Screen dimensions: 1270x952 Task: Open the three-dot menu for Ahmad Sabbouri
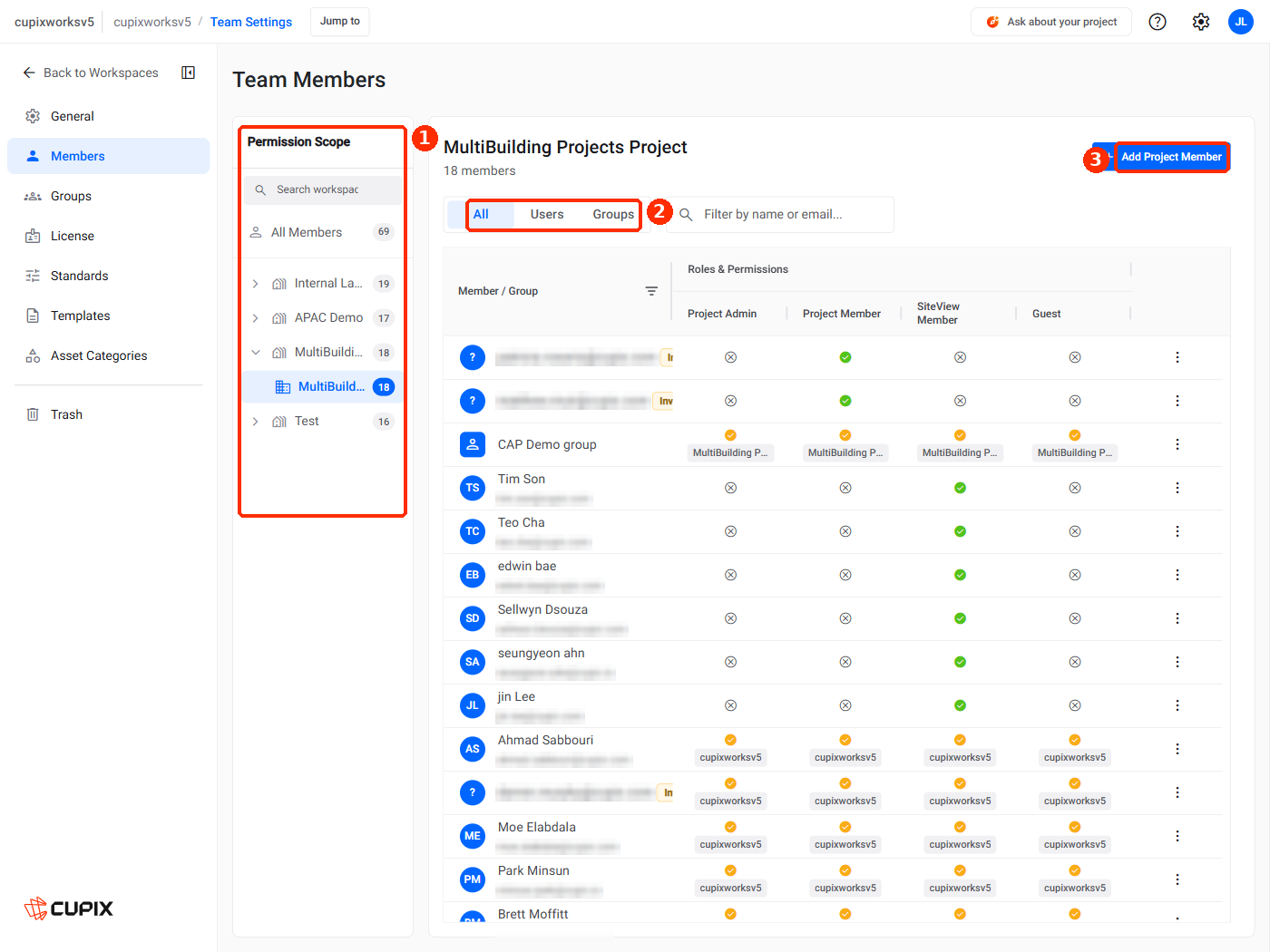tap(1177, 749)
